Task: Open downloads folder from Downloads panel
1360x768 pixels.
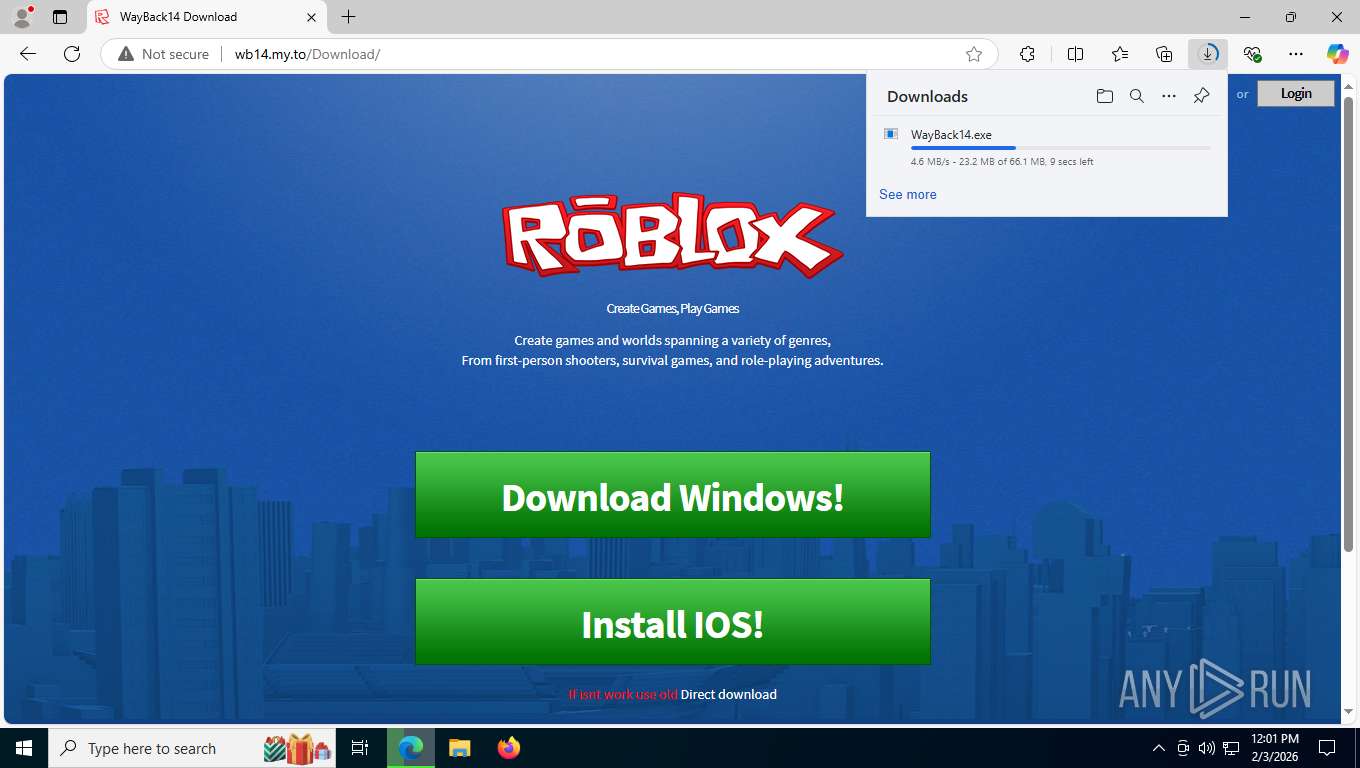Action: click(1104, 96)
